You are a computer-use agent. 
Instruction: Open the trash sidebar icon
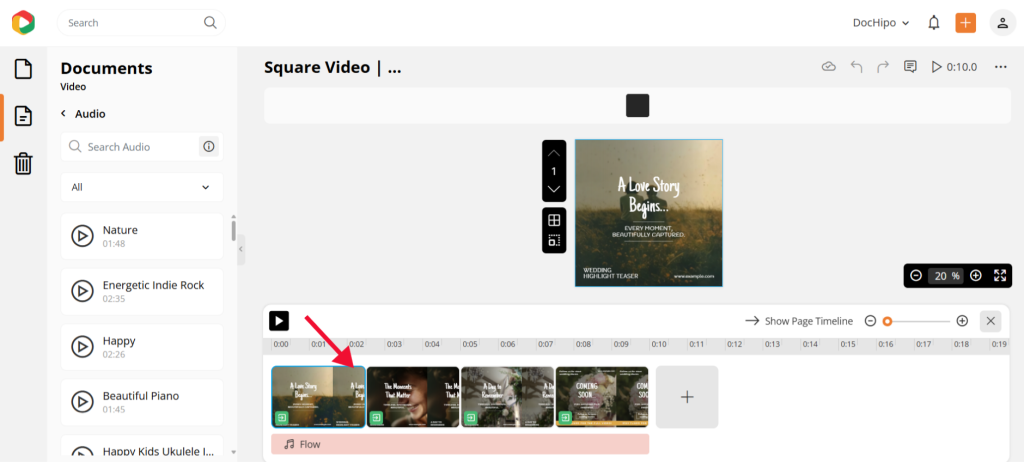[x=23, y=163]
